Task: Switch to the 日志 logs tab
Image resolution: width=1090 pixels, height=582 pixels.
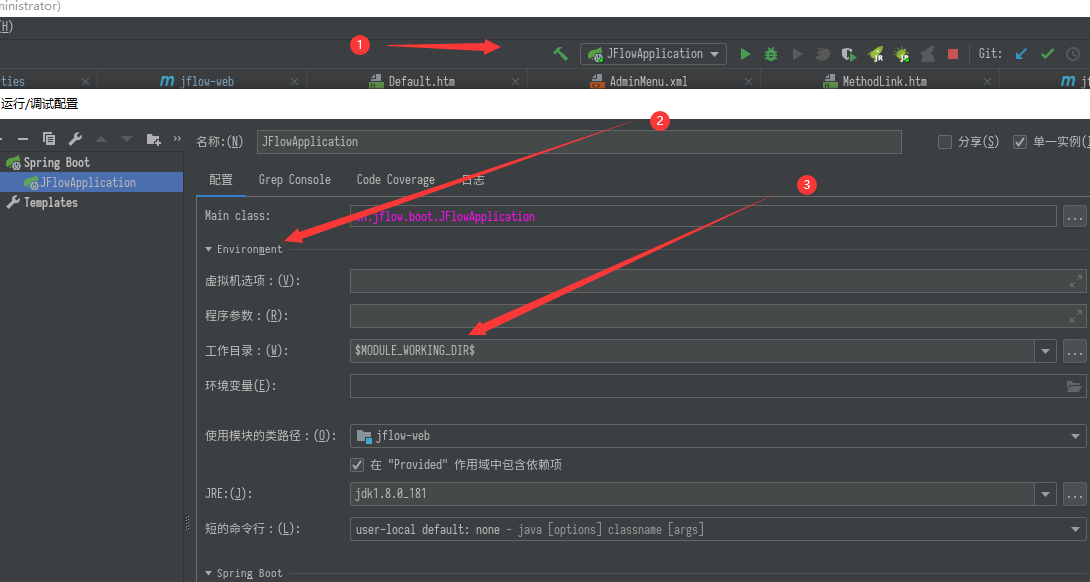Action: [x=473, y=179]
